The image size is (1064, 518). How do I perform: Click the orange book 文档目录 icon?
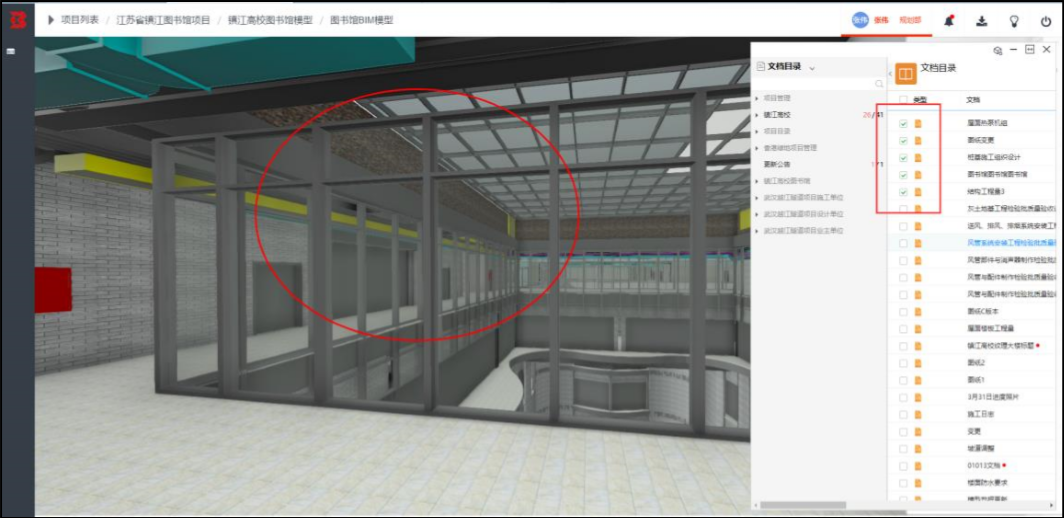point(905,73)
